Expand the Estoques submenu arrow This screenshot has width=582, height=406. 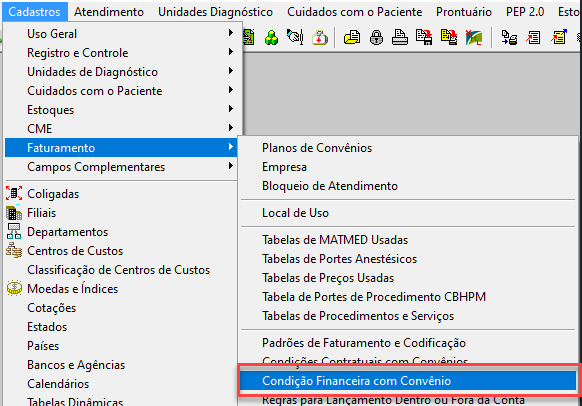(x=231, y=109)
